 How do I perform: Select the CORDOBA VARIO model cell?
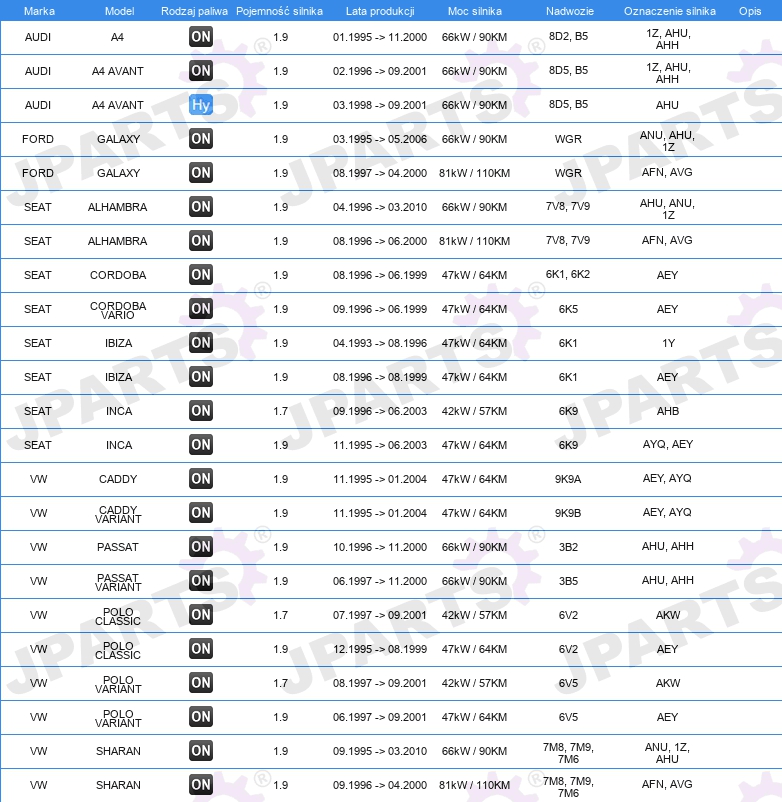click(x=118, y=310)
